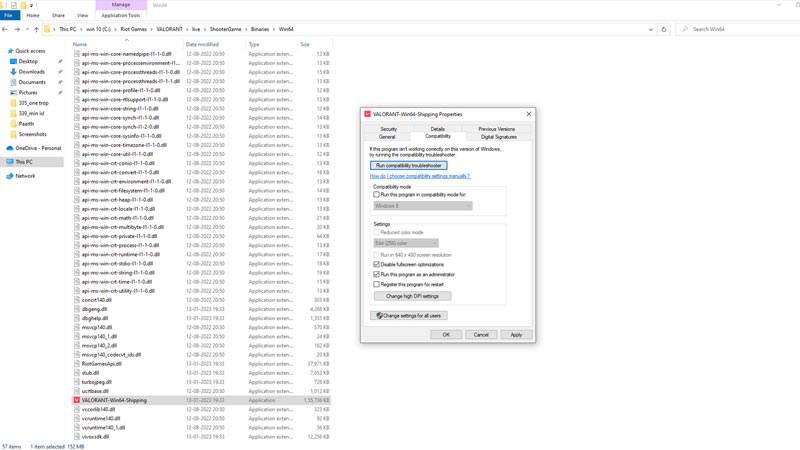Toggle Reduced color mode checkbox

click(377, 232)
